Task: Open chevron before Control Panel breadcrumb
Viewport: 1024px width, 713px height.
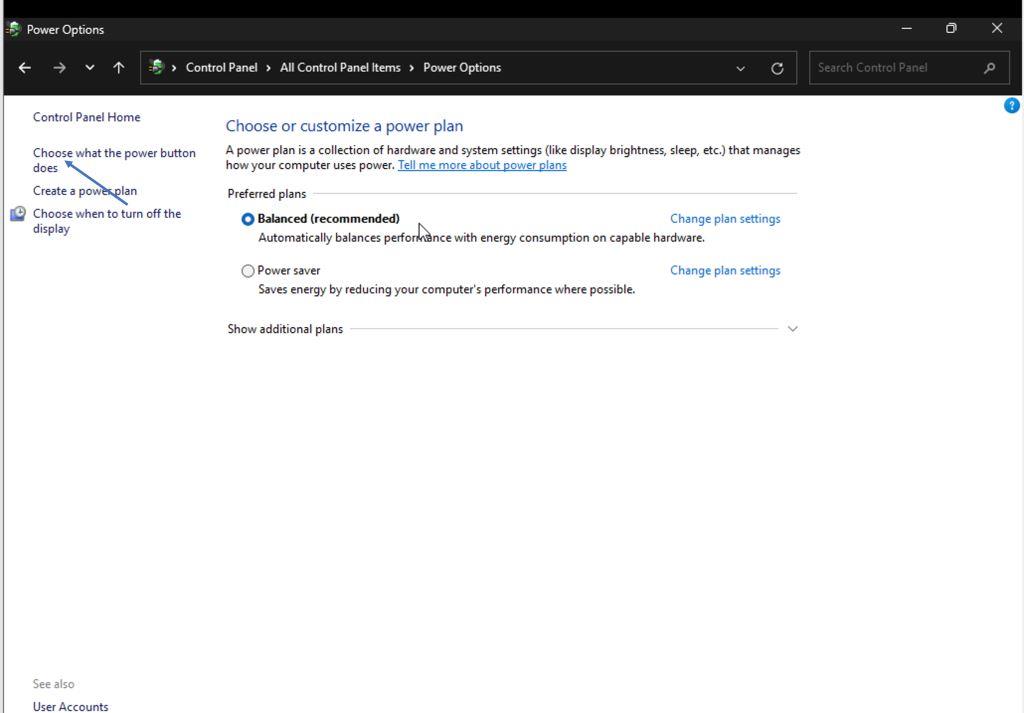Action: pyautogui.click(x=174, y=68)
